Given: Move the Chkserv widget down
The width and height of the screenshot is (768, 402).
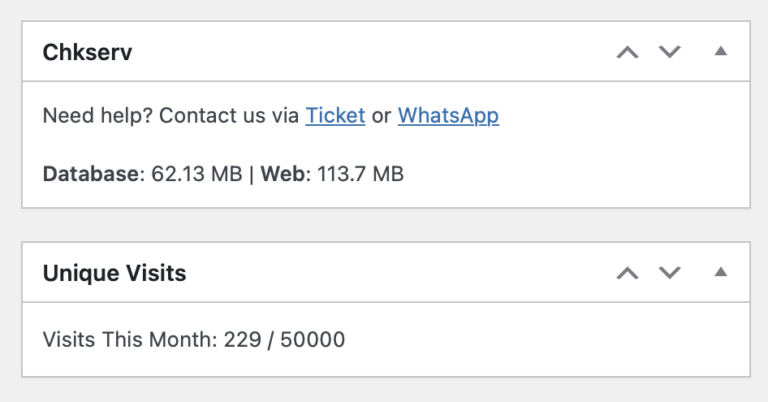Looking at the screenshot, I should pos(670,52).
